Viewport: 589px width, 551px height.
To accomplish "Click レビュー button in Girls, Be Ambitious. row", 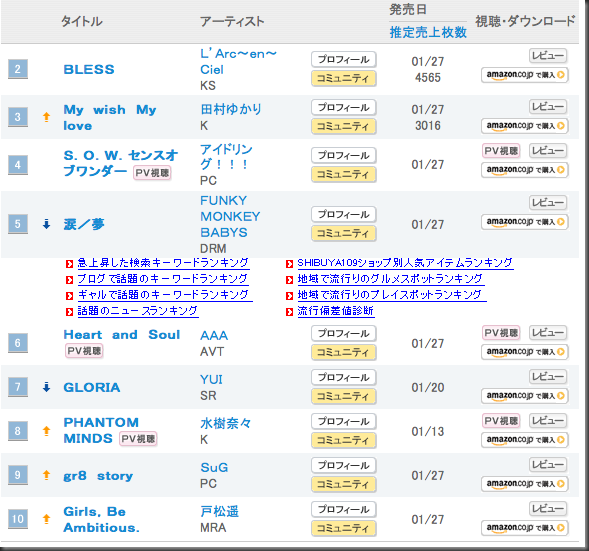I will click(x=548, y=509).
